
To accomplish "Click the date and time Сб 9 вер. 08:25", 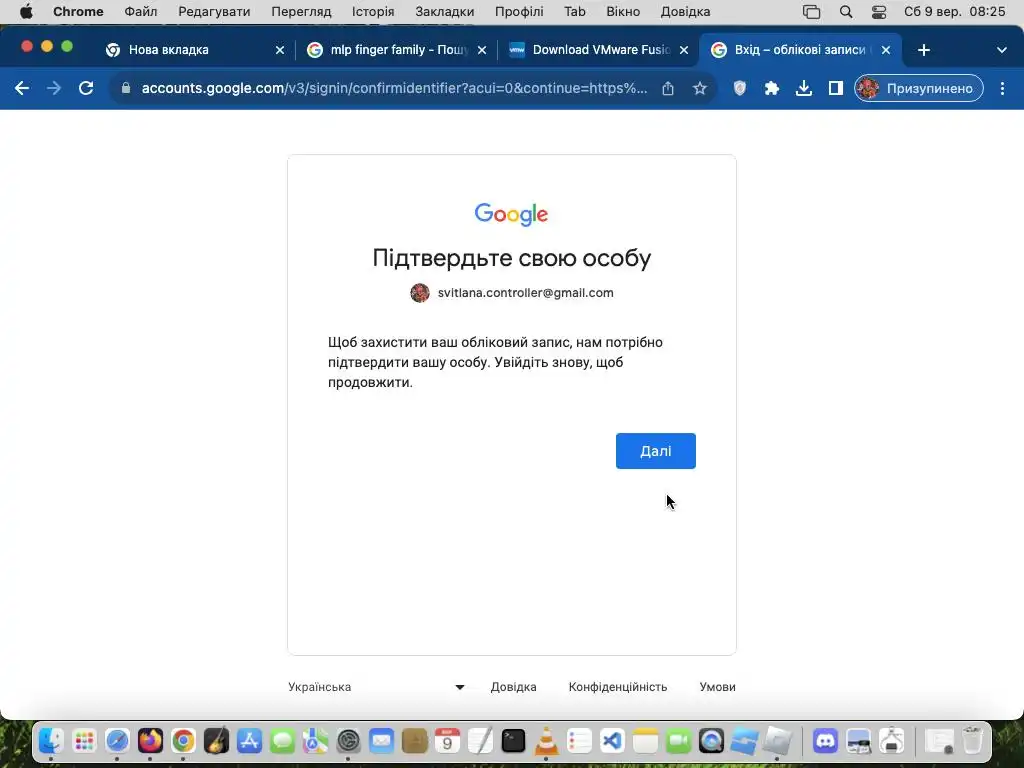I will [954, 12].
